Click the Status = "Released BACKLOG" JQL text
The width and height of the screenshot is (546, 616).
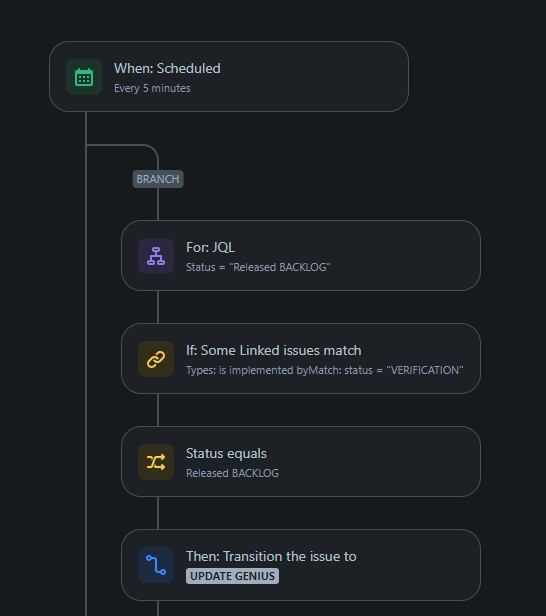[258, 268]
